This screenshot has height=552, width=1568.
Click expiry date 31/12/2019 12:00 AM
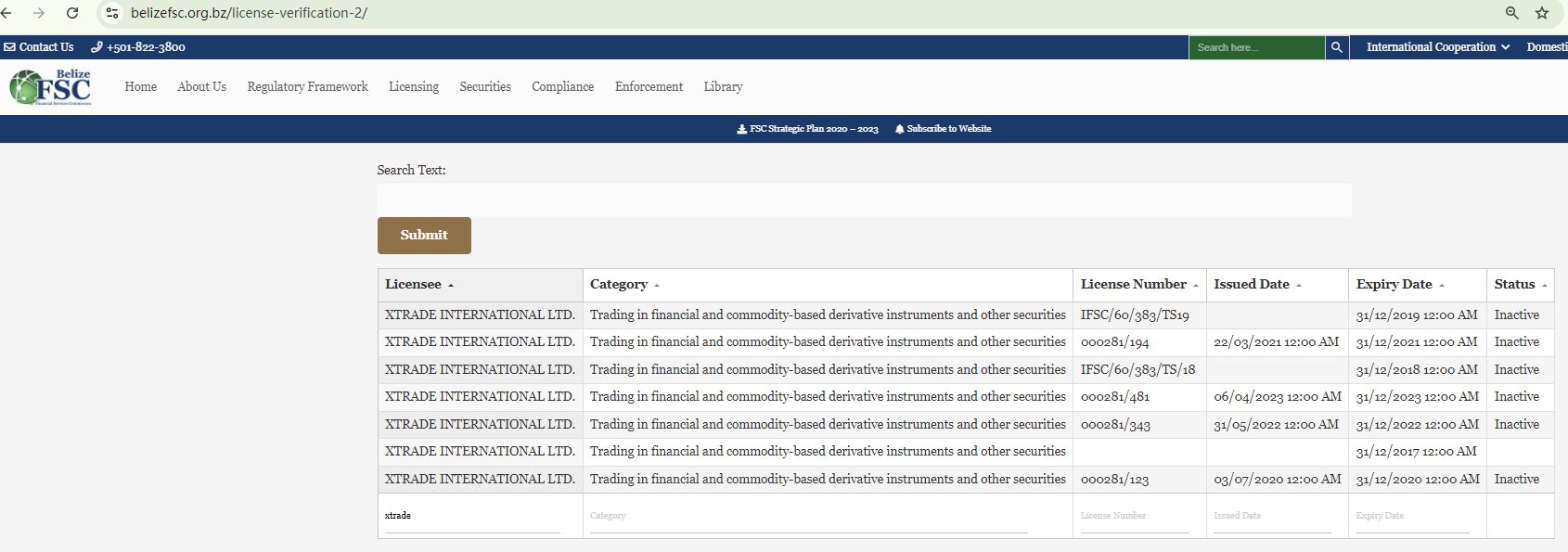point(1417,315)
